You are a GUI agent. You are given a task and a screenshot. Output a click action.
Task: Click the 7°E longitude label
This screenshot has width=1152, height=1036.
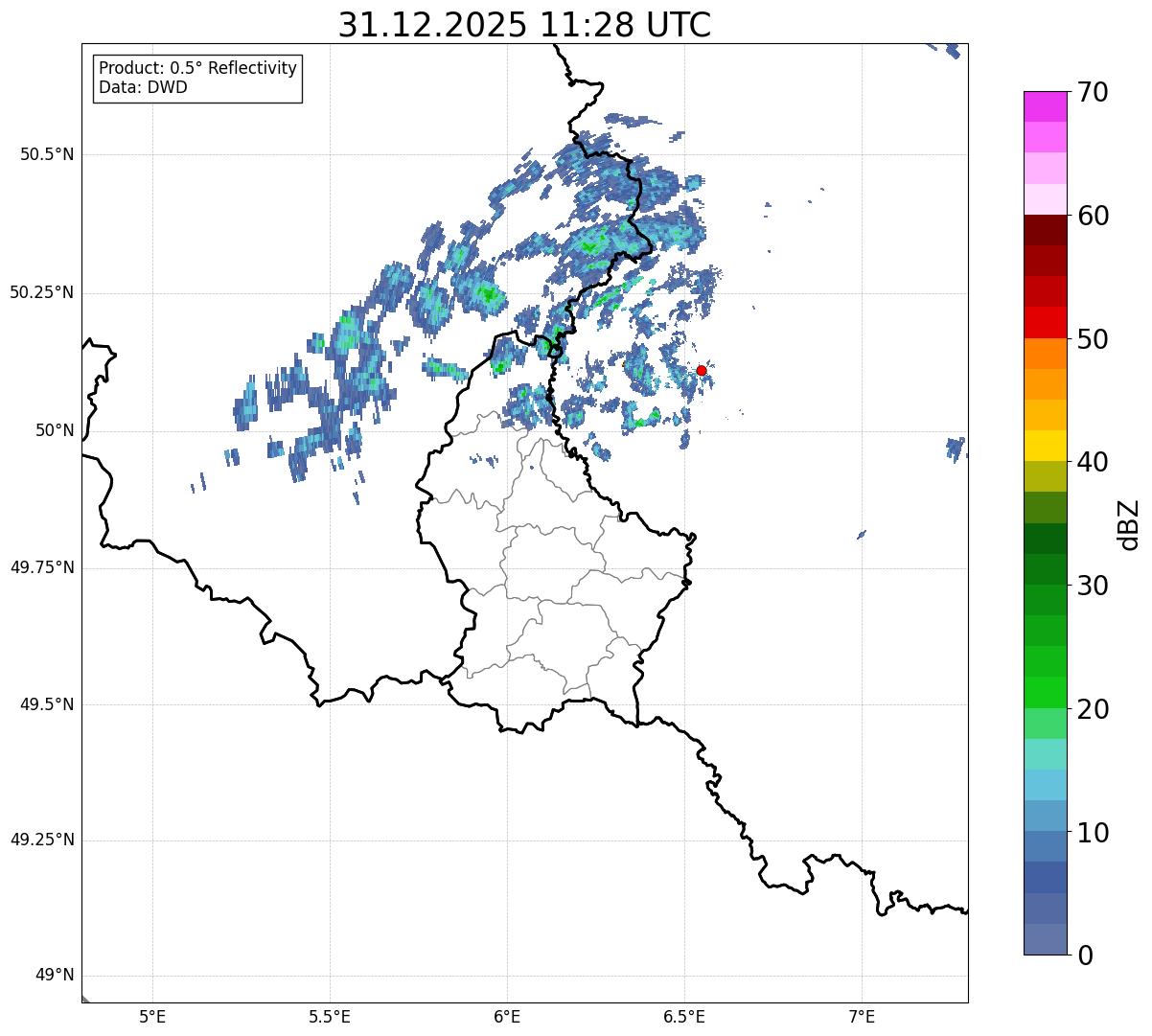point(862,1016)
